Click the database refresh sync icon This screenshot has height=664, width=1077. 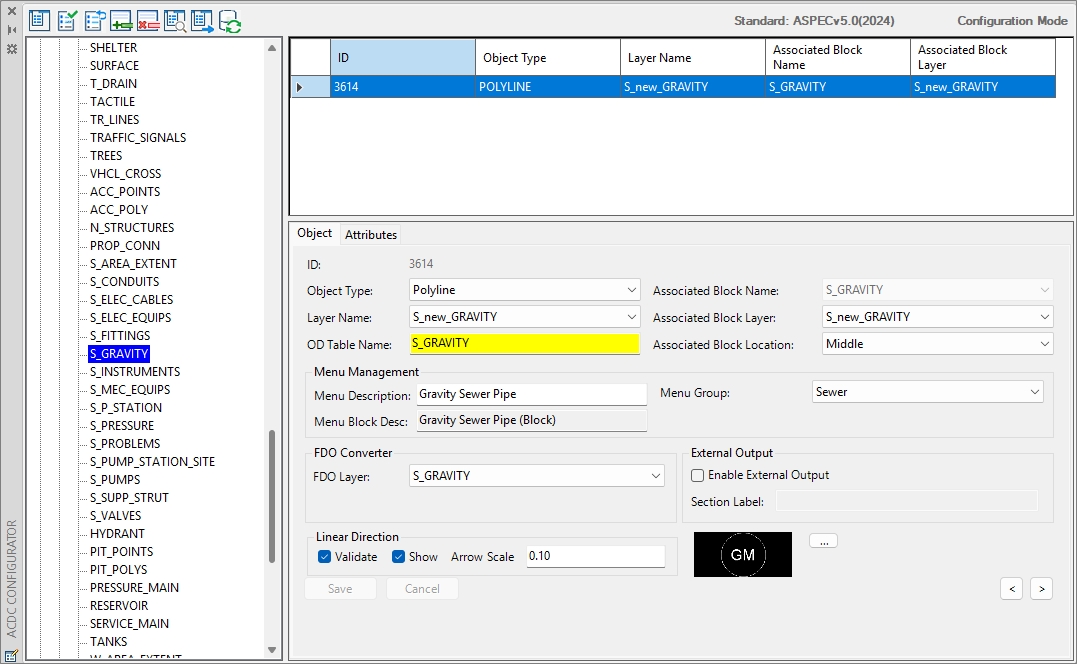click(x=229, y=21)
